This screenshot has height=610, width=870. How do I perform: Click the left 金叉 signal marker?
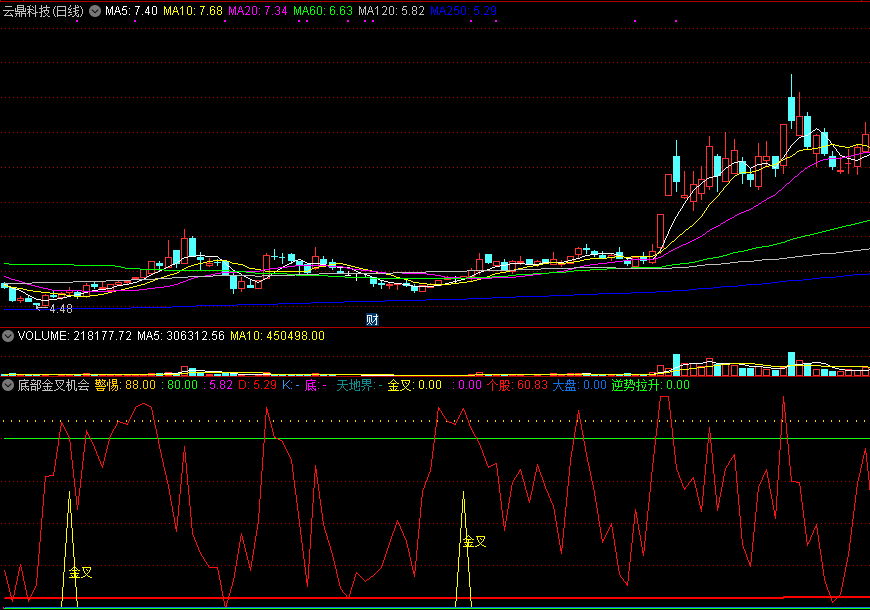80,572
